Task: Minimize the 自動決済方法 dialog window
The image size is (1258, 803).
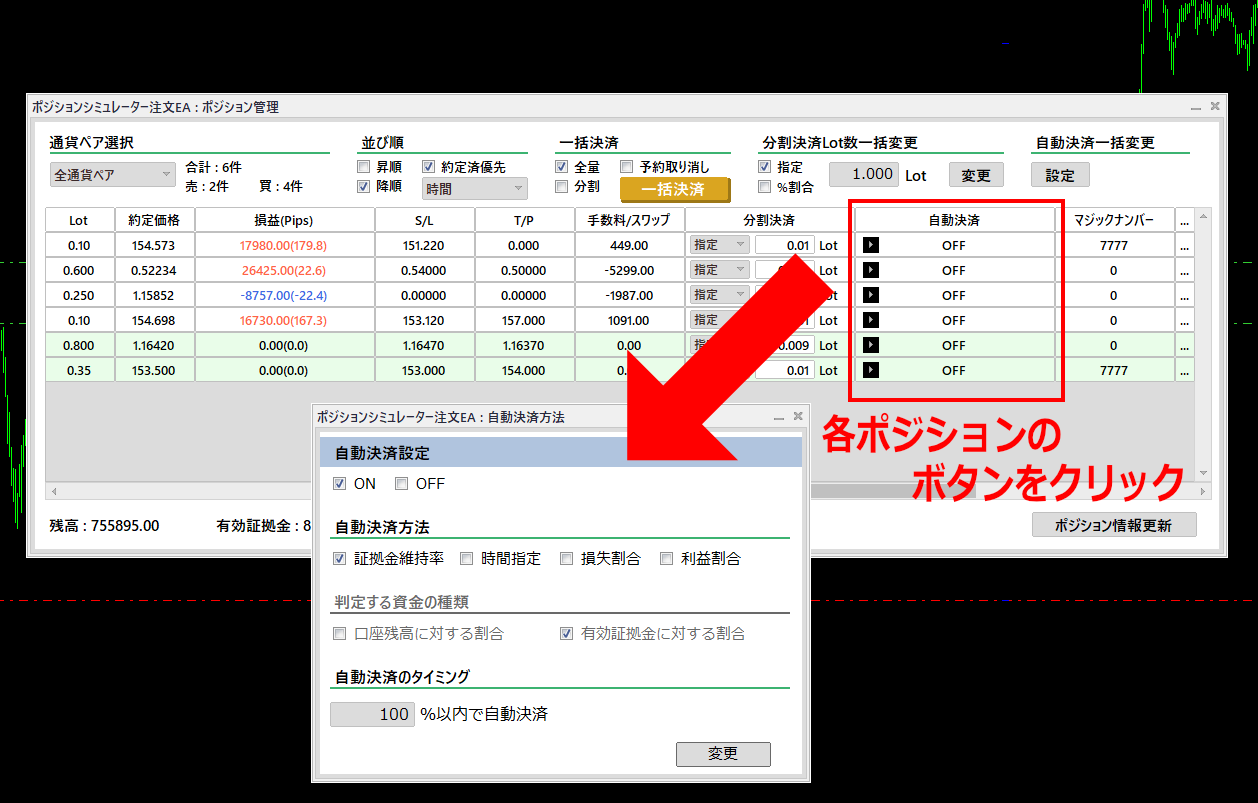Action: click(x=780, y=417)
